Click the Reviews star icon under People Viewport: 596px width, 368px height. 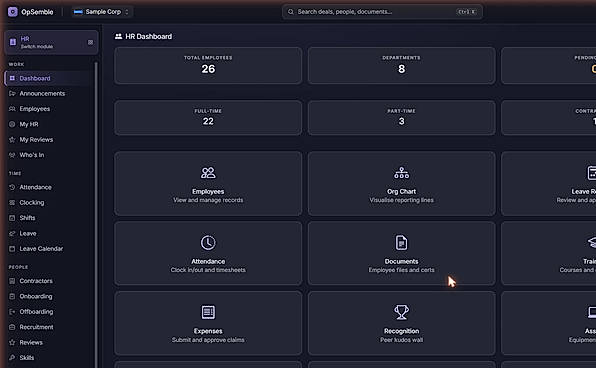(x=12, y=343)
